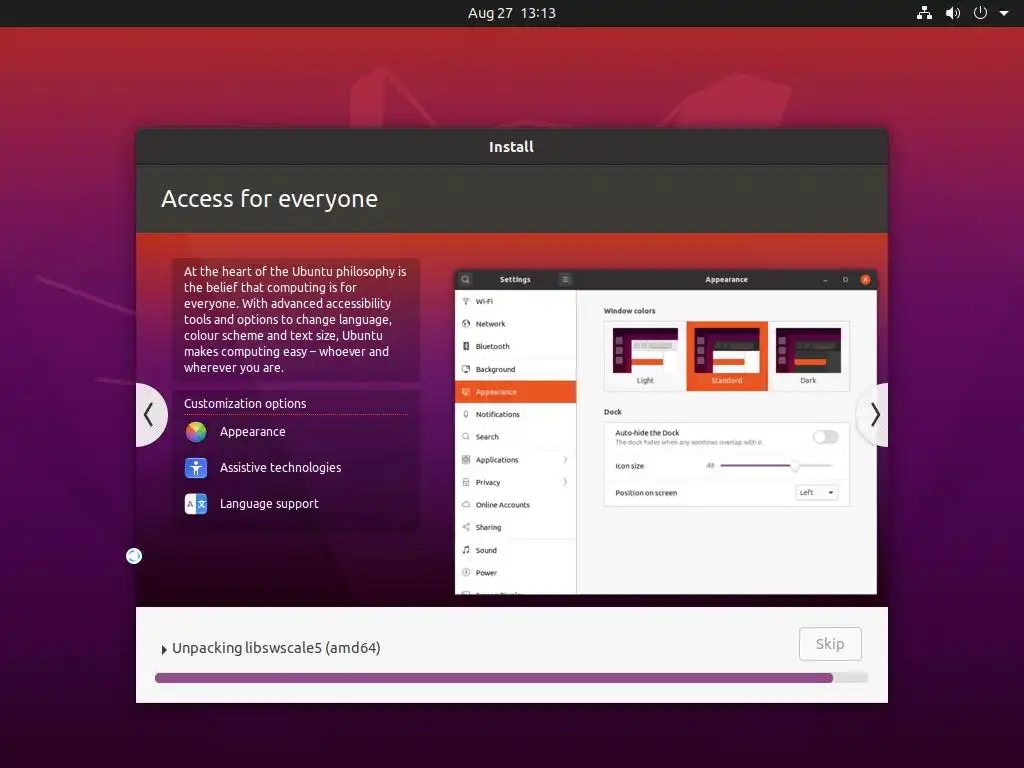The height and width of the screenshot is (768, 1024).
Task: Expand the Unpacking libswscale5 details triangle
Action: pos(164,649)
